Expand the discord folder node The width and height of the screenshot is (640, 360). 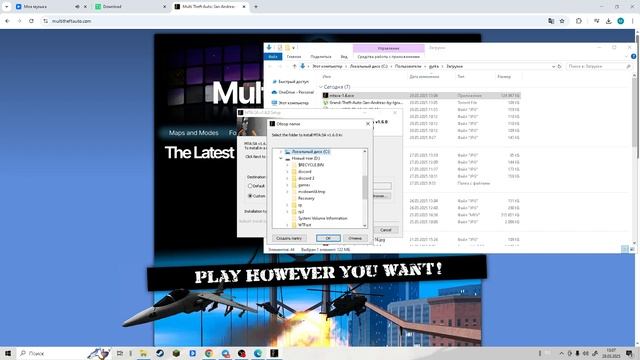[x=287, y=172]
